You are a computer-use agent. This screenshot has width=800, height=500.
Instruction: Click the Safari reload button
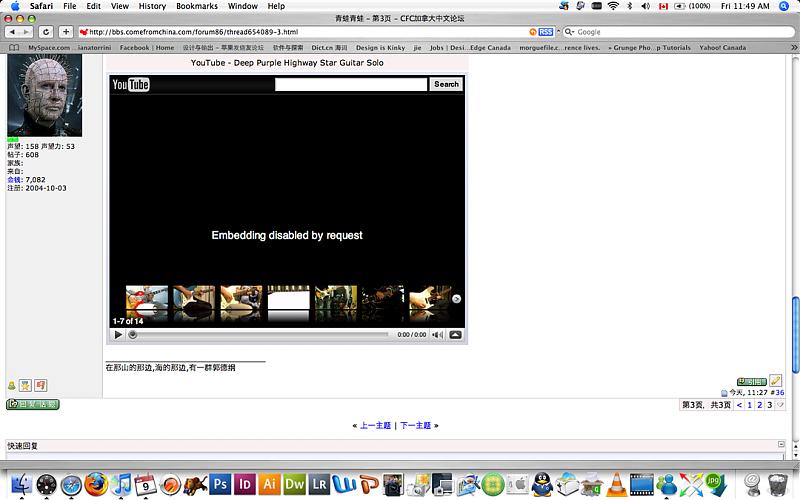(46, 32)
